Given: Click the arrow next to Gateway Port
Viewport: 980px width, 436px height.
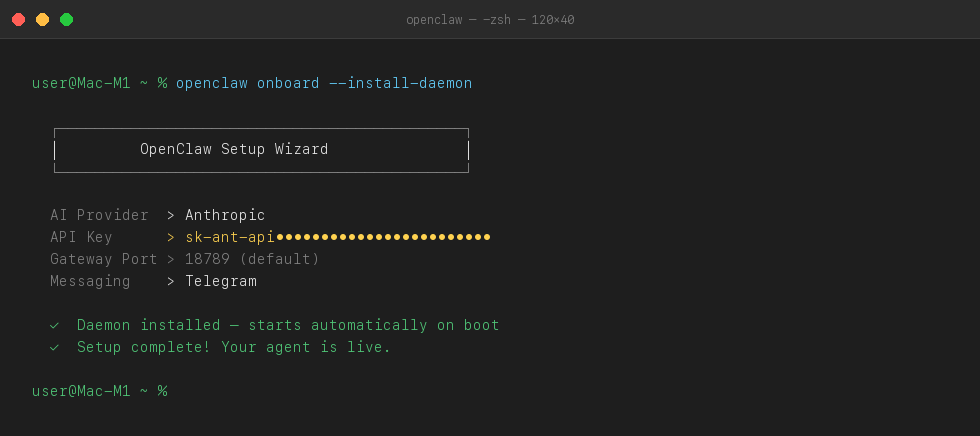Looking at the screenshot, I should 171,259.
